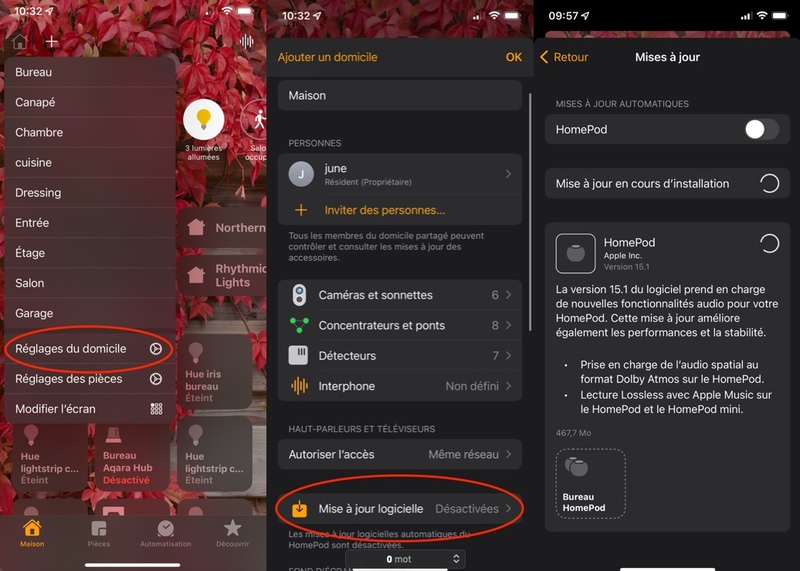Select Dressing in the rooms menu
The width and height of the screenshot is (800, 571).
90,192
